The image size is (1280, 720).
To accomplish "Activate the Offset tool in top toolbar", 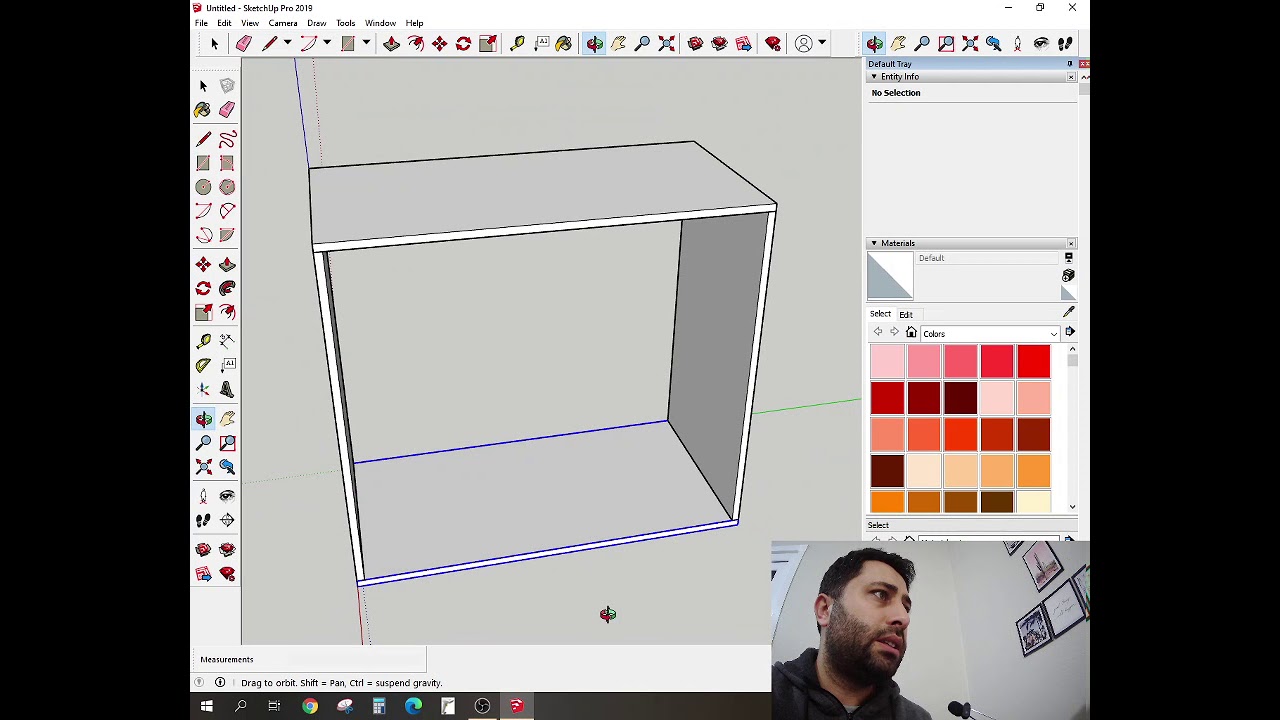I will [x=415, y=43].
